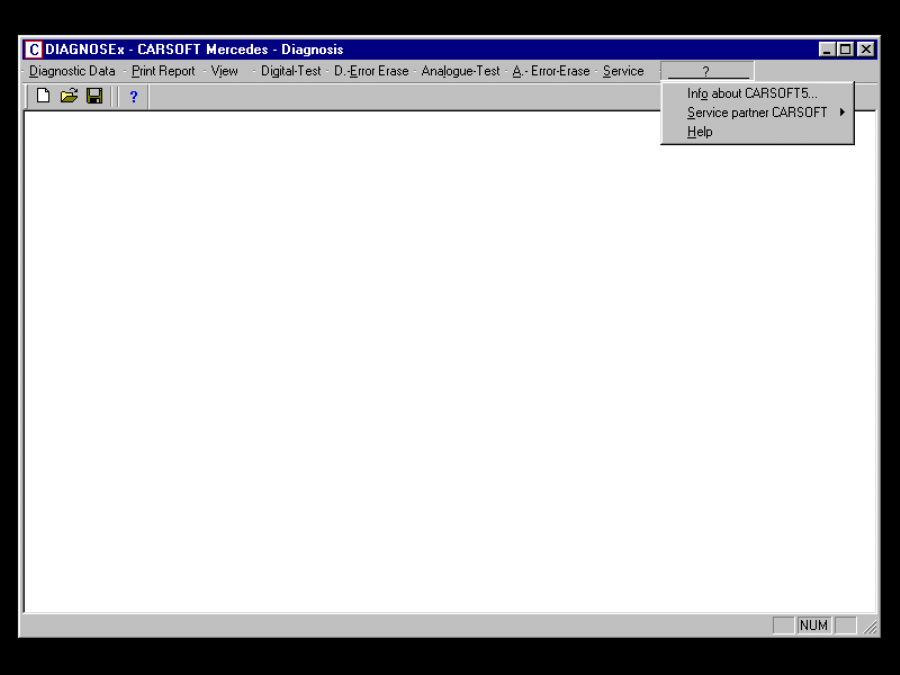Open the Diagnostic Data menu
The width and height of the screenshot is (900, 675).
72,71
